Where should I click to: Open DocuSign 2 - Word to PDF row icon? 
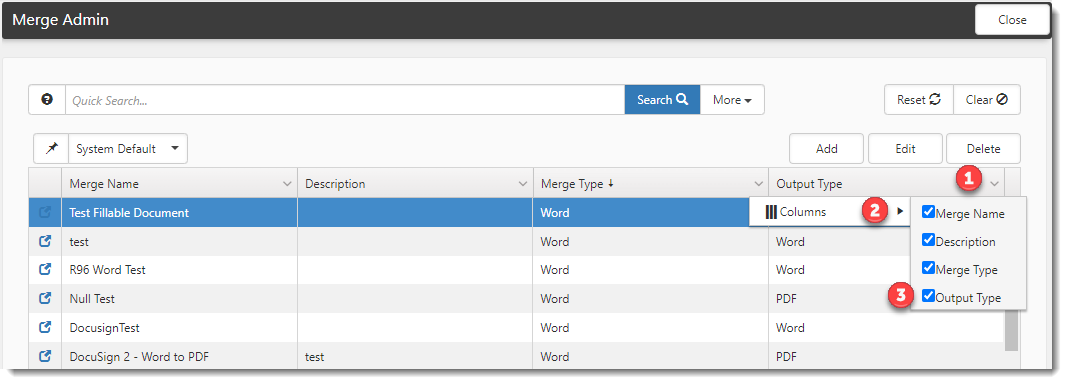click(x=45, y=356)
